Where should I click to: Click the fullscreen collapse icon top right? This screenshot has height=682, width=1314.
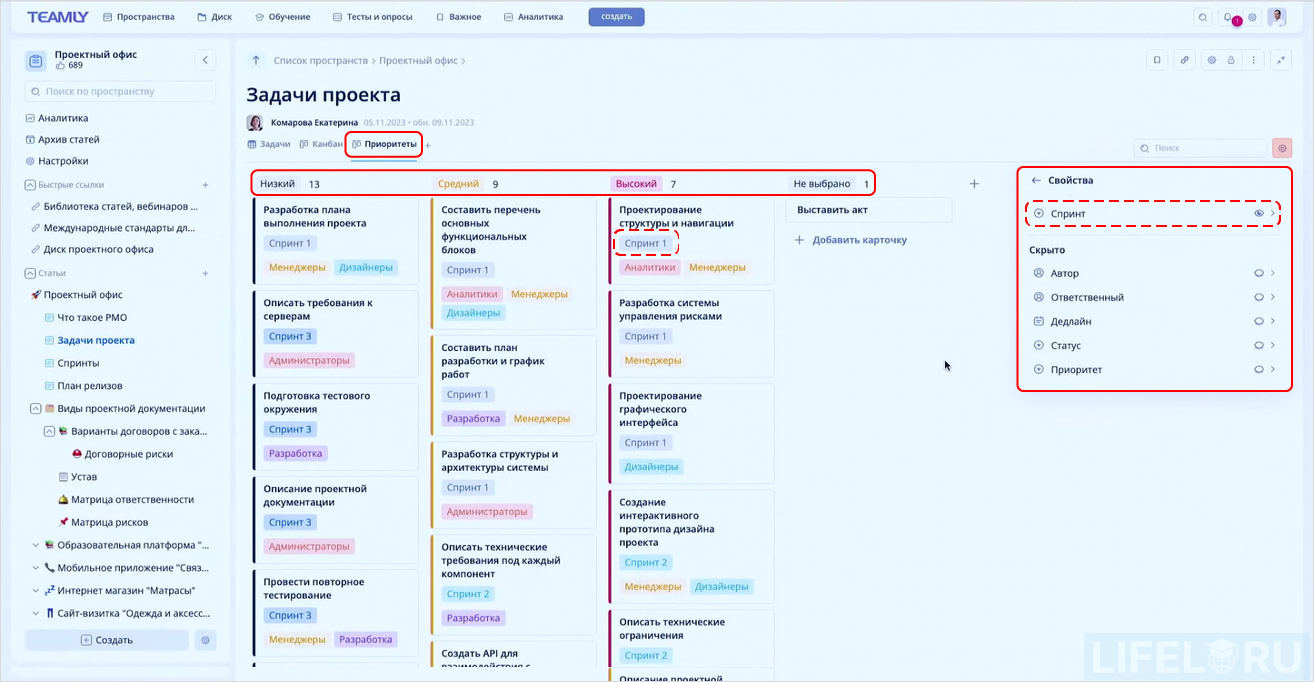click(1281, 60)
